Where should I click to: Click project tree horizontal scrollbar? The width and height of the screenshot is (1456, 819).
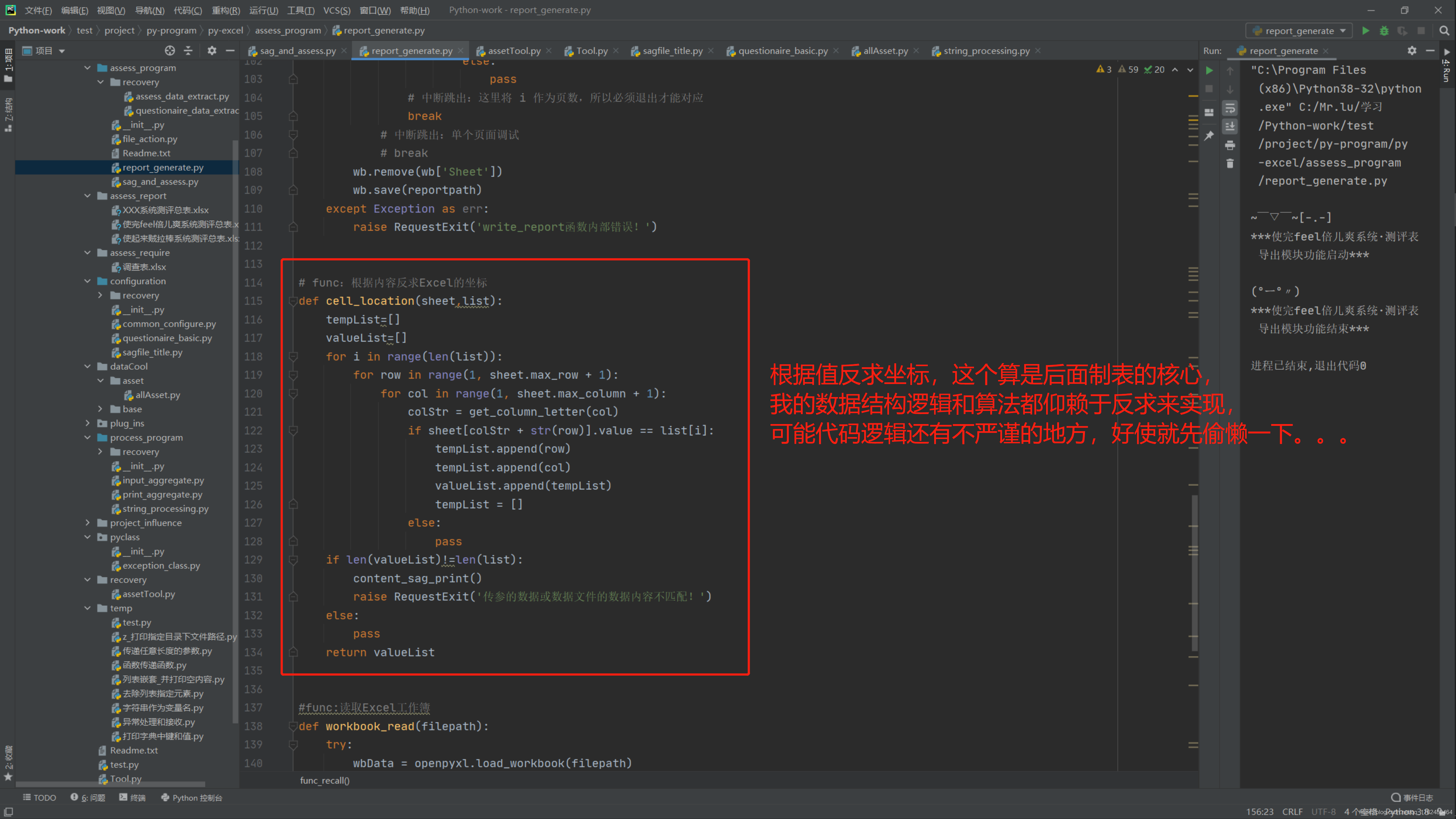pos(110,784)
